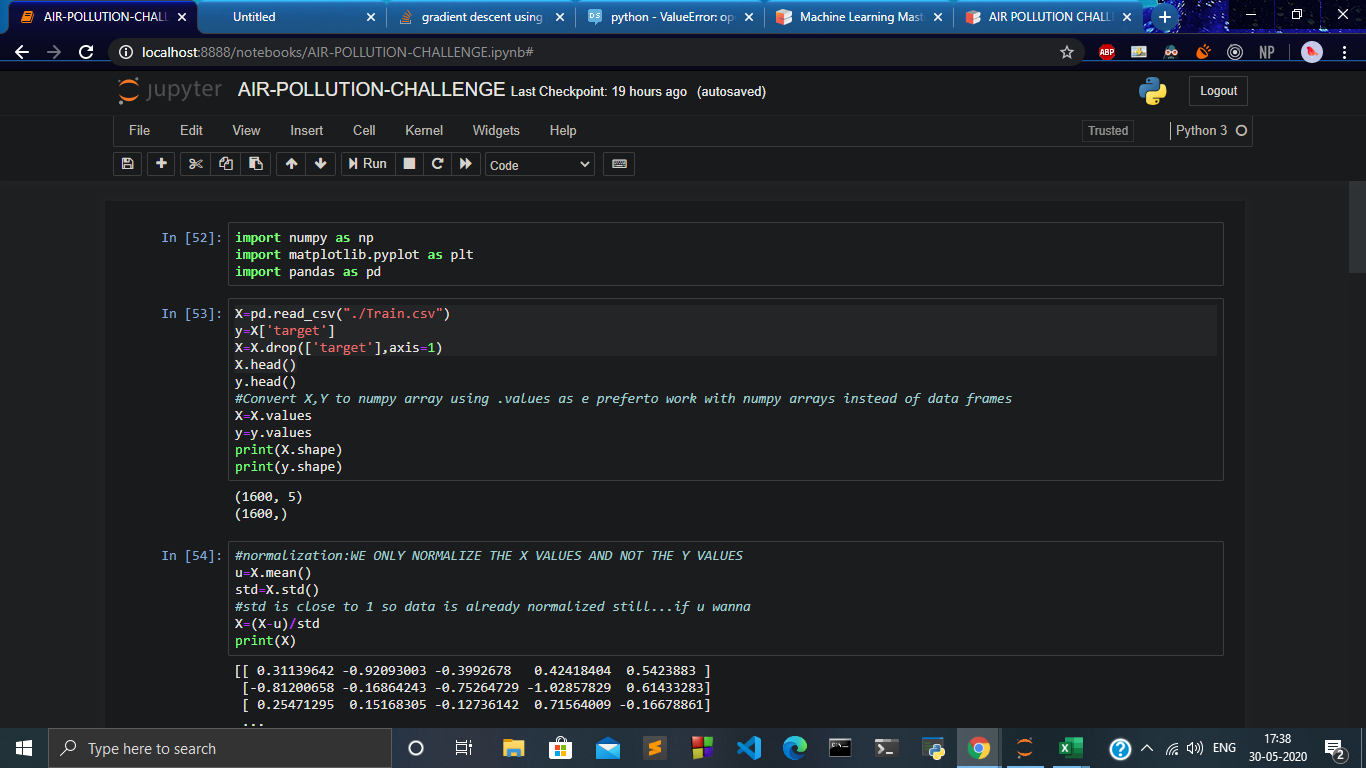1366x768 pixels.
Task: Switch to the Untitled browser tab
Action: (x=291, y=17)
